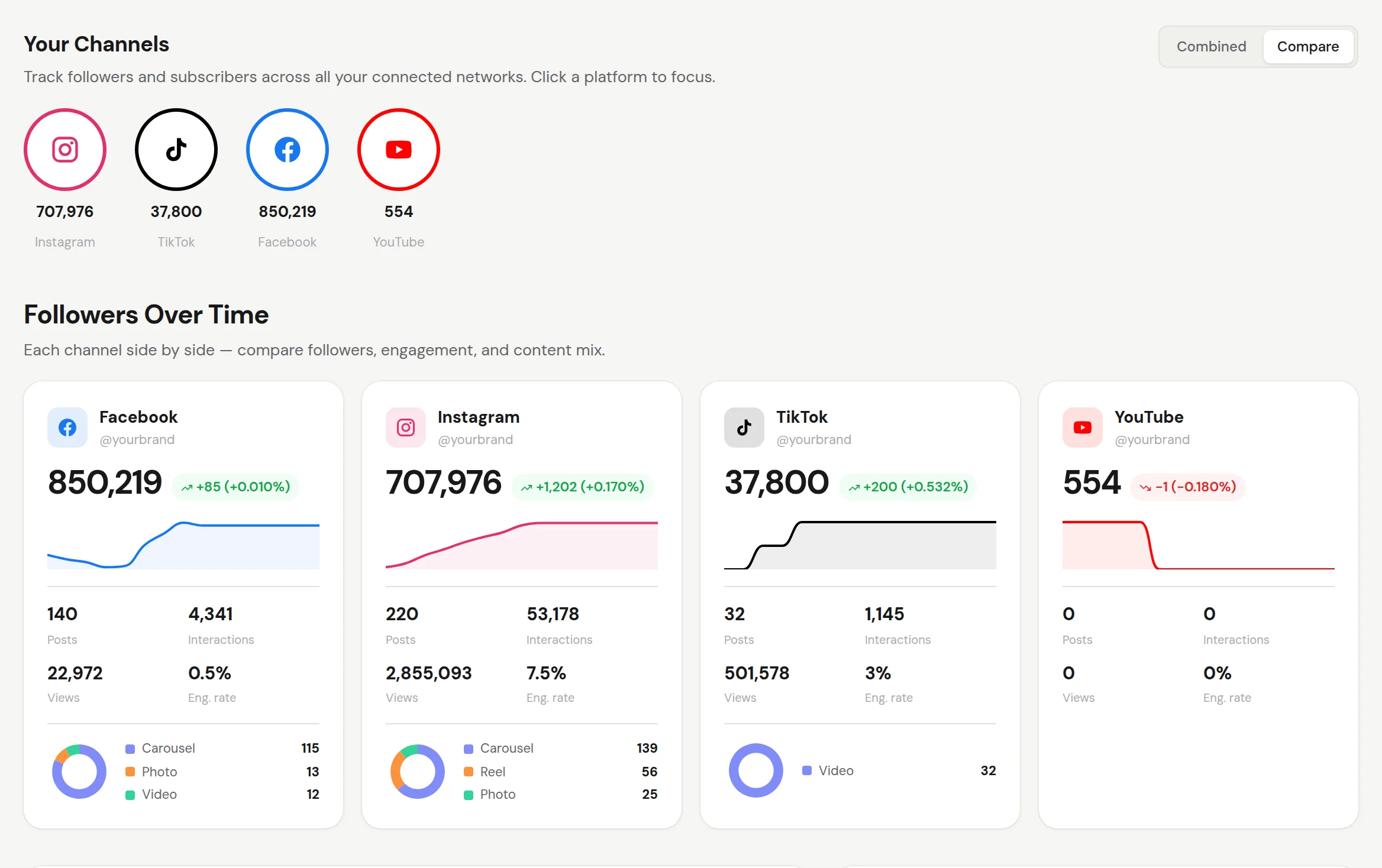Focus on the TikTok channel circle
This screenshot has height=868, width=1382.
176,150
